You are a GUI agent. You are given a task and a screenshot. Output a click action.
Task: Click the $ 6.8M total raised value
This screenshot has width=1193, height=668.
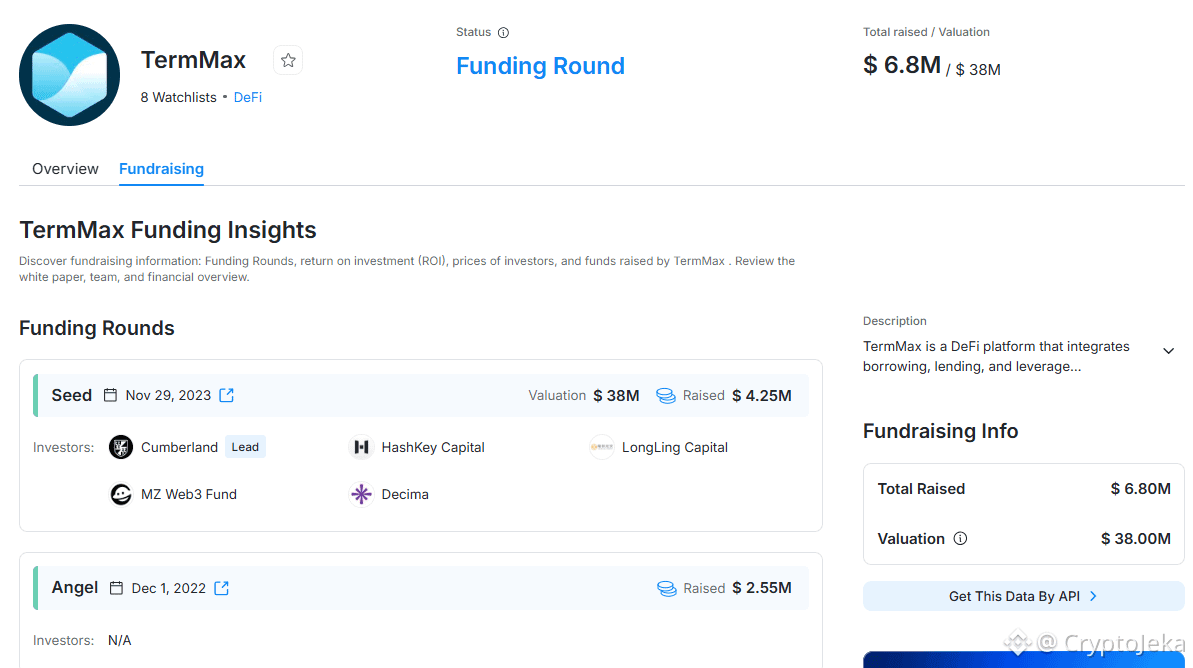coord(902,65)
